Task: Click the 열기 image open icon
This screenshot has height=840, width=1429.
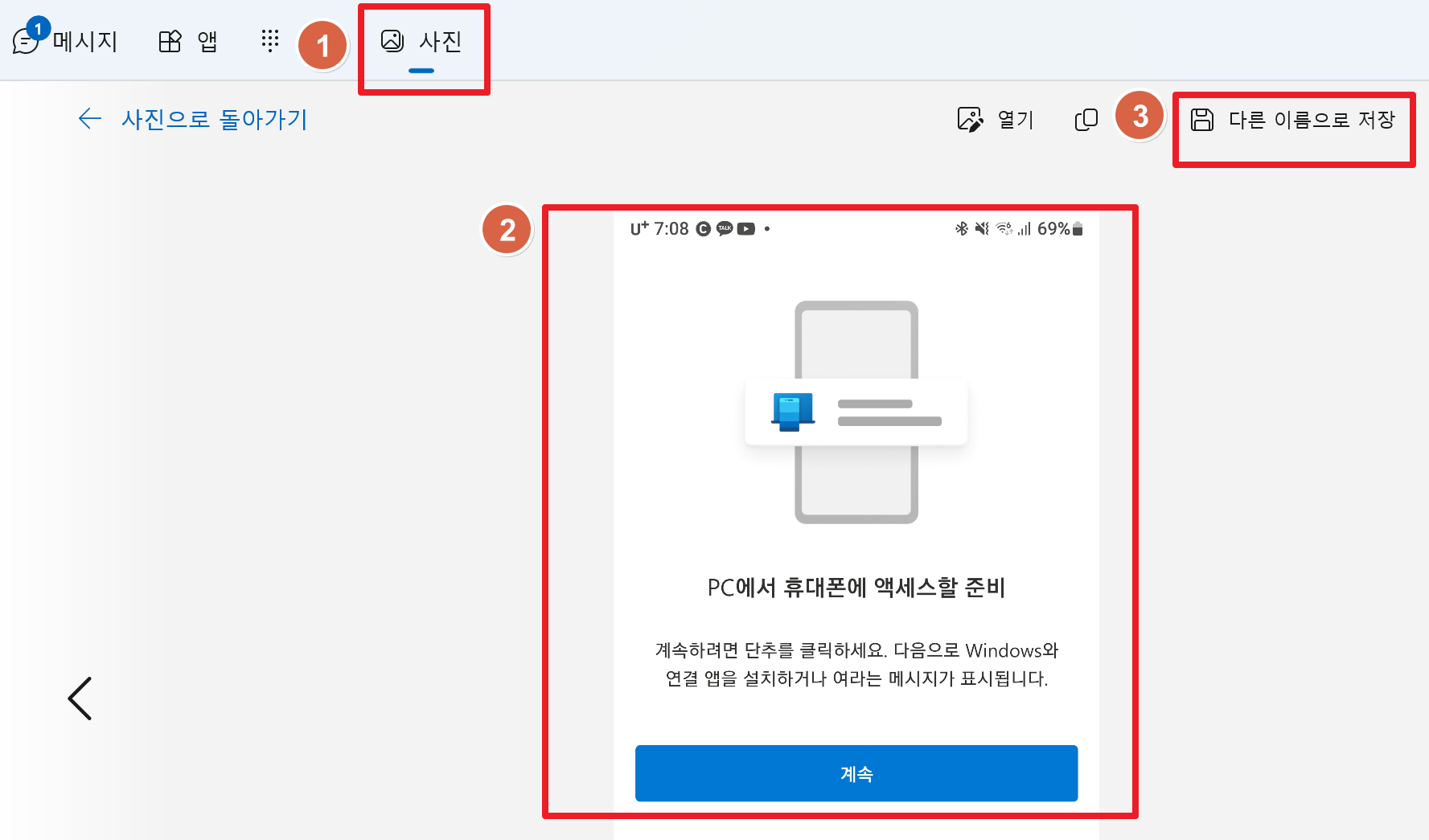Action: (x=970, y=119)
